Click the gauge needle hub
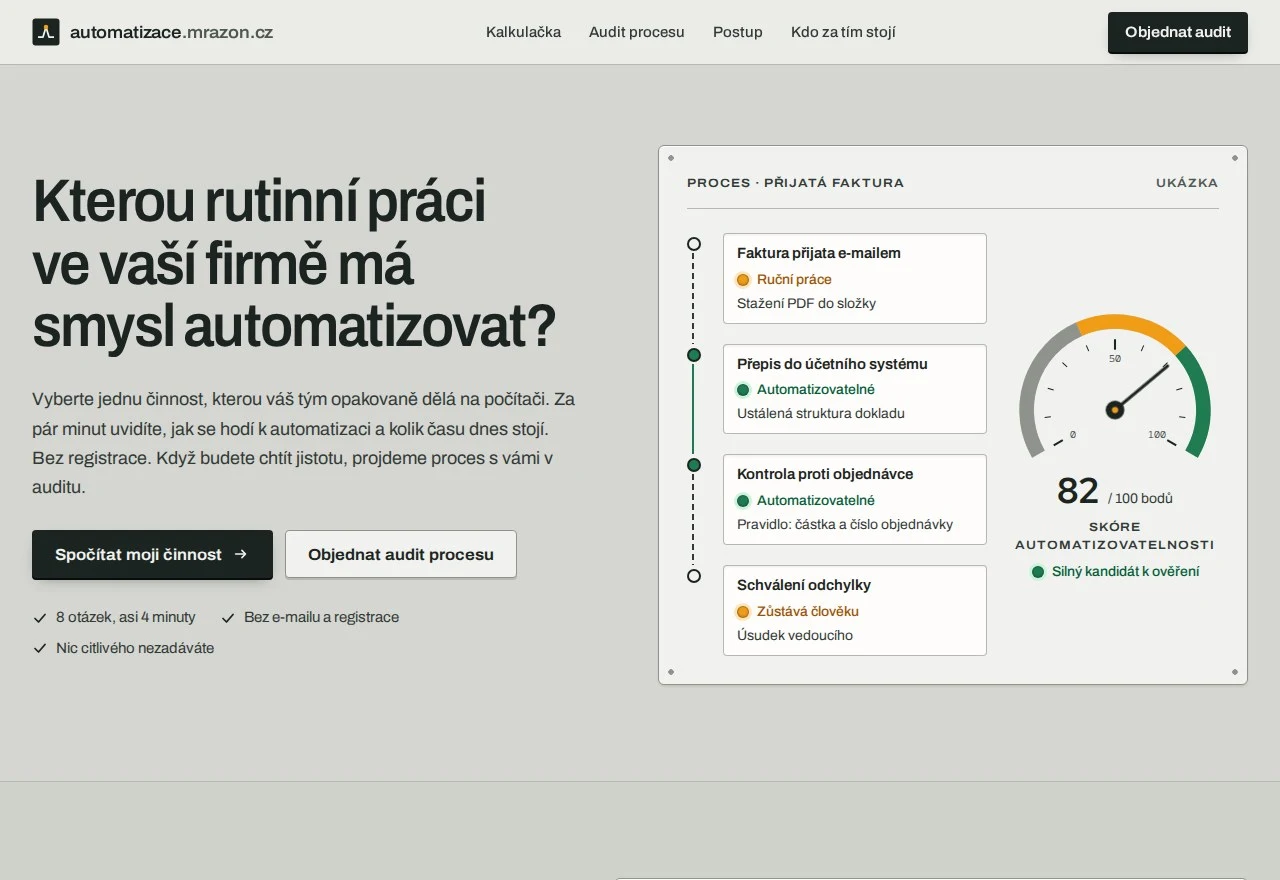Image resolution: width=1280 pixels, height=880 pixels. tap(1115, 409)
